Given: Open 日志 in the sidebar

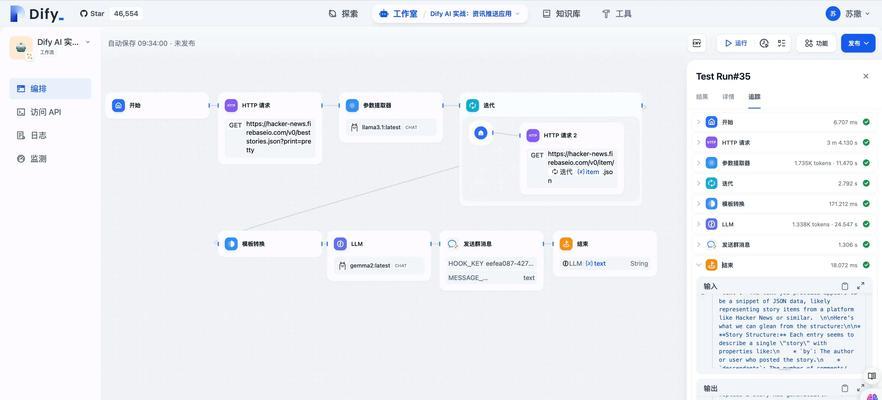Looking at the screenshot, I should [x=50, y=136].
